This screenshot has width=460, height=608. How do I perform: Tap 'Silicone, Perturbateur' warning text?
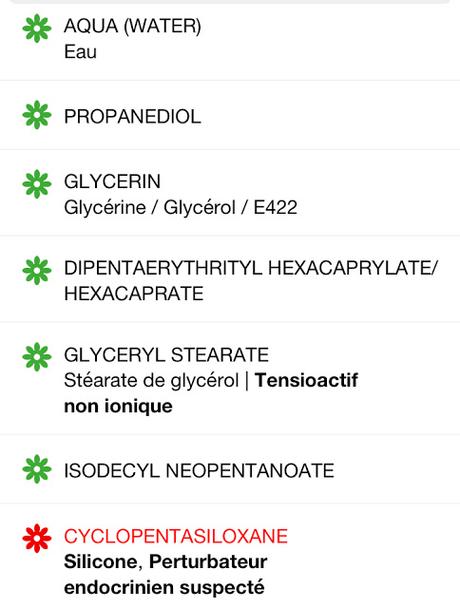166,562
